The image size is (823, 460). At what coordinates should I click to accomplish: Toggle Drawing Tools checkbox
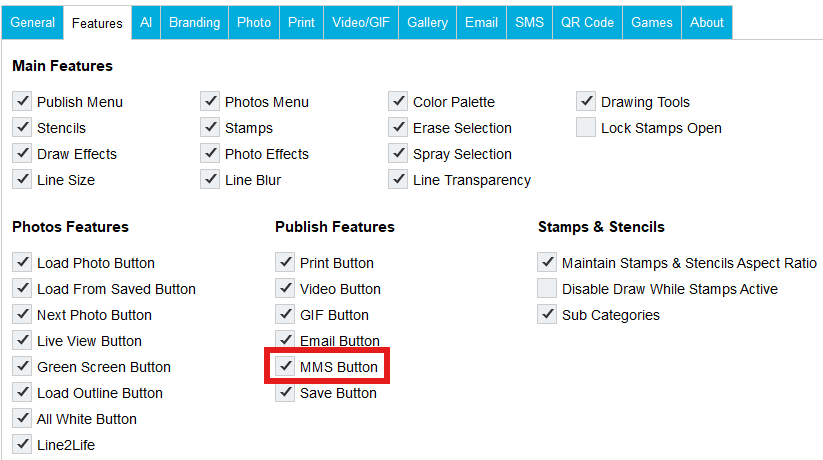[x=586, y=101]
